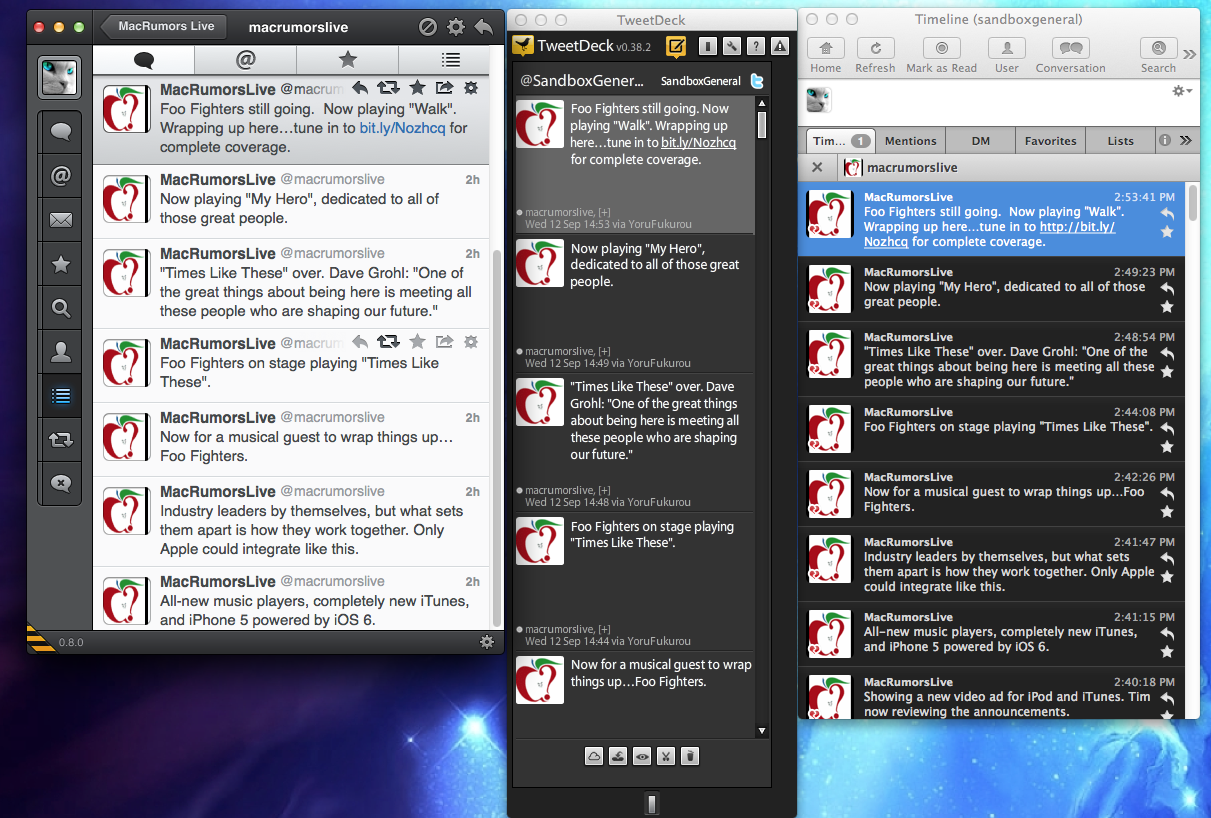Retweet the "Walk" tweet in left window

tap(389, 89)
